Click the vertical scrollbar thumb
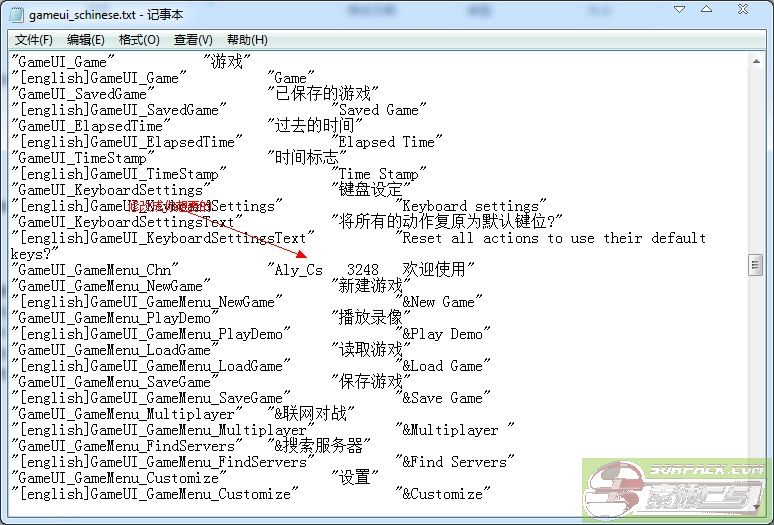This screenshot has height=525, width=774. [x=757, y=265]
